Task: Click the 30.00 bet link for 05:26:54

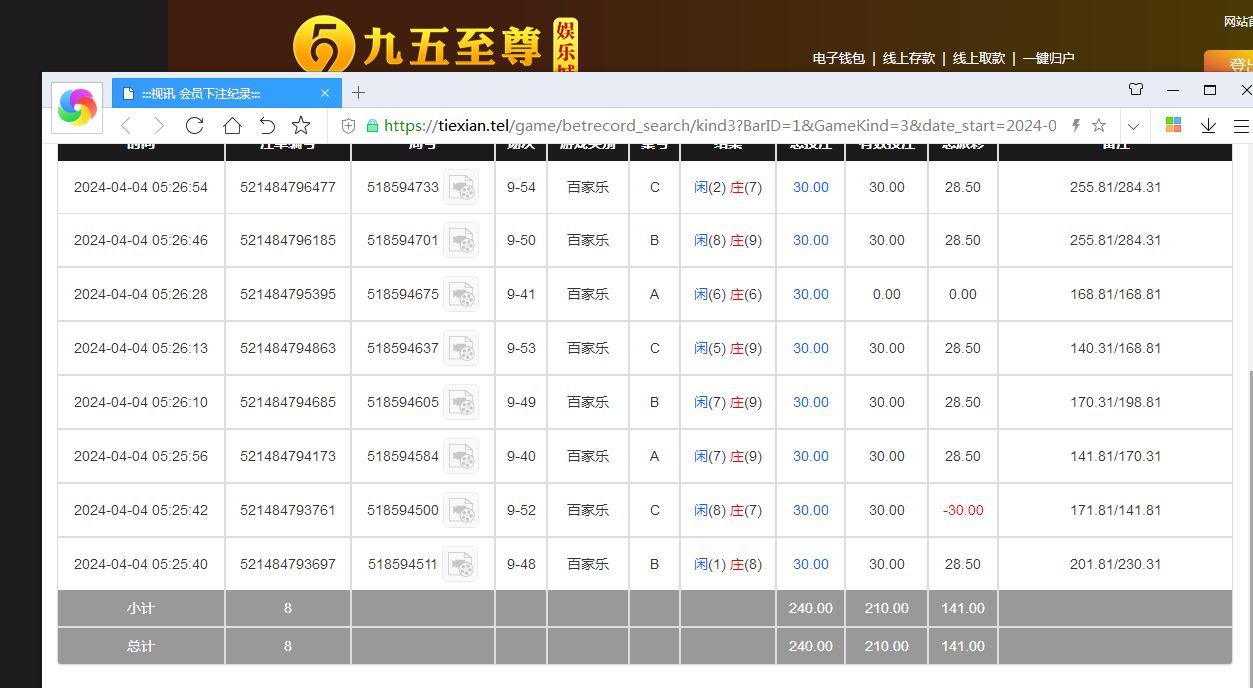Action: click(x=810, y=187)
